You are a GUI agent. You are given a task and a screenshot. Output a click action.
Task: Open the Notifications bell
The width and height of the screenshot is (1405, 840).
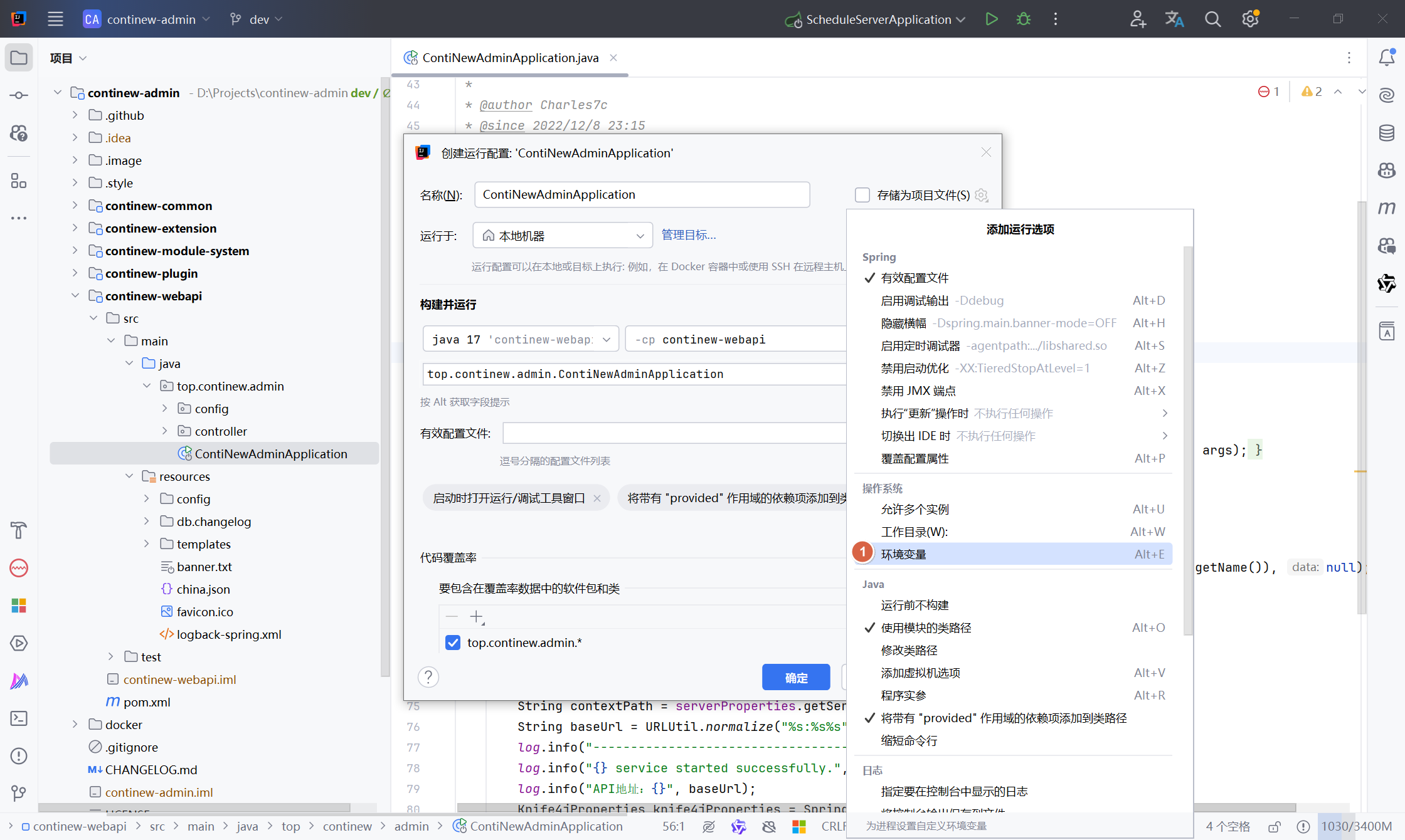(x=1387, y=58)
